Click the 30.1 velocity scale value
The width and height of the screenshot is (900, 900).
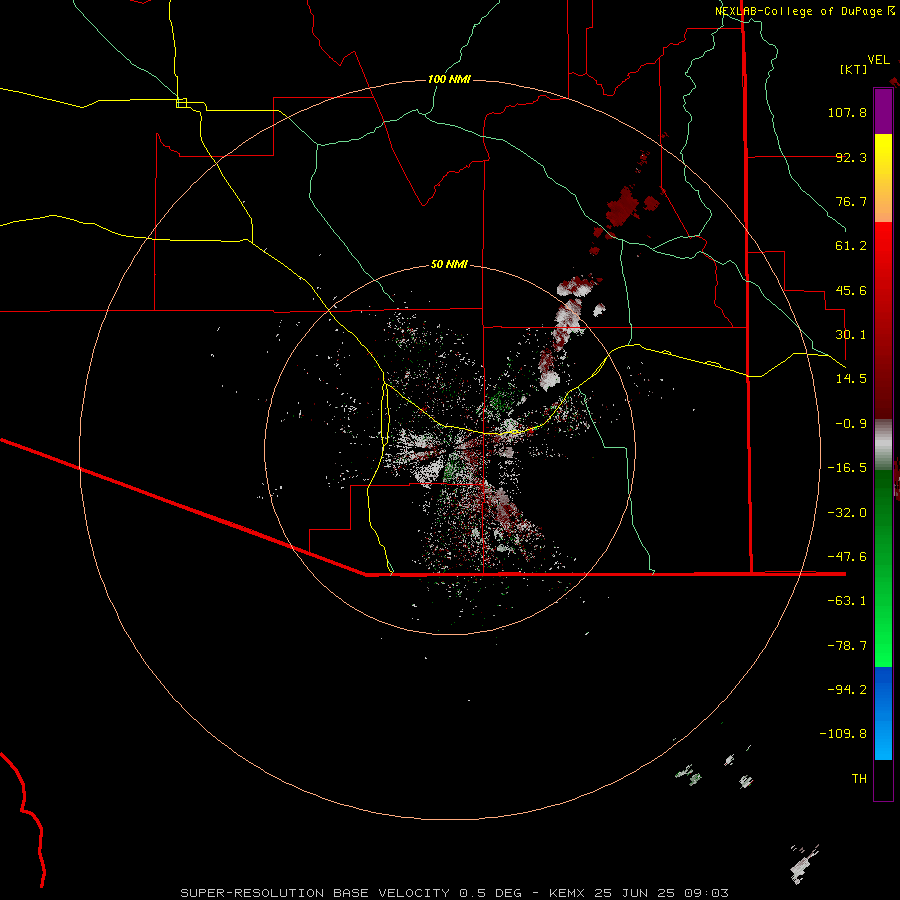851,335
